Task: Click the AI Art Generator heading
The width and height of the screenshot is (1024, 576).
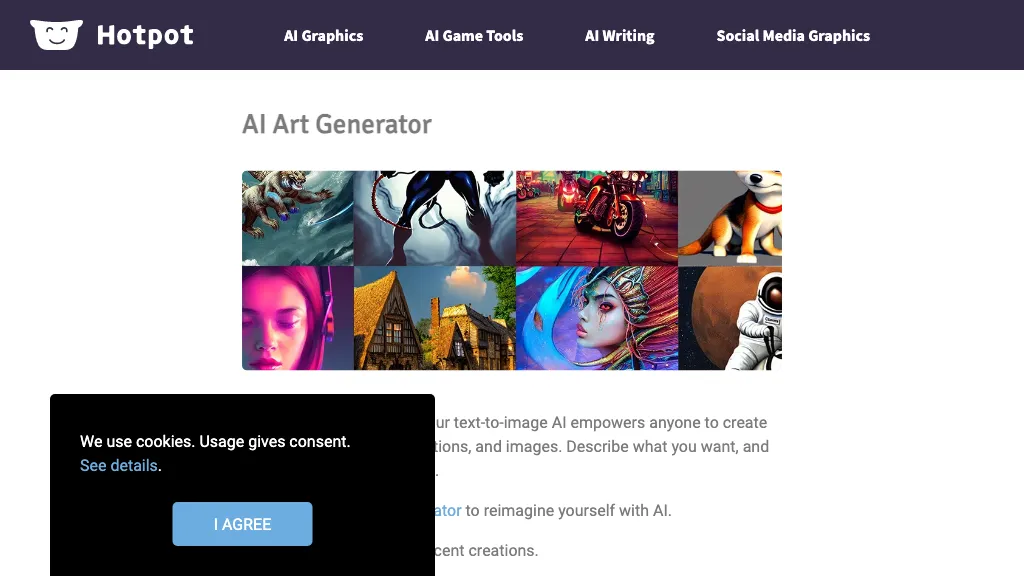Action: (336, 125)
